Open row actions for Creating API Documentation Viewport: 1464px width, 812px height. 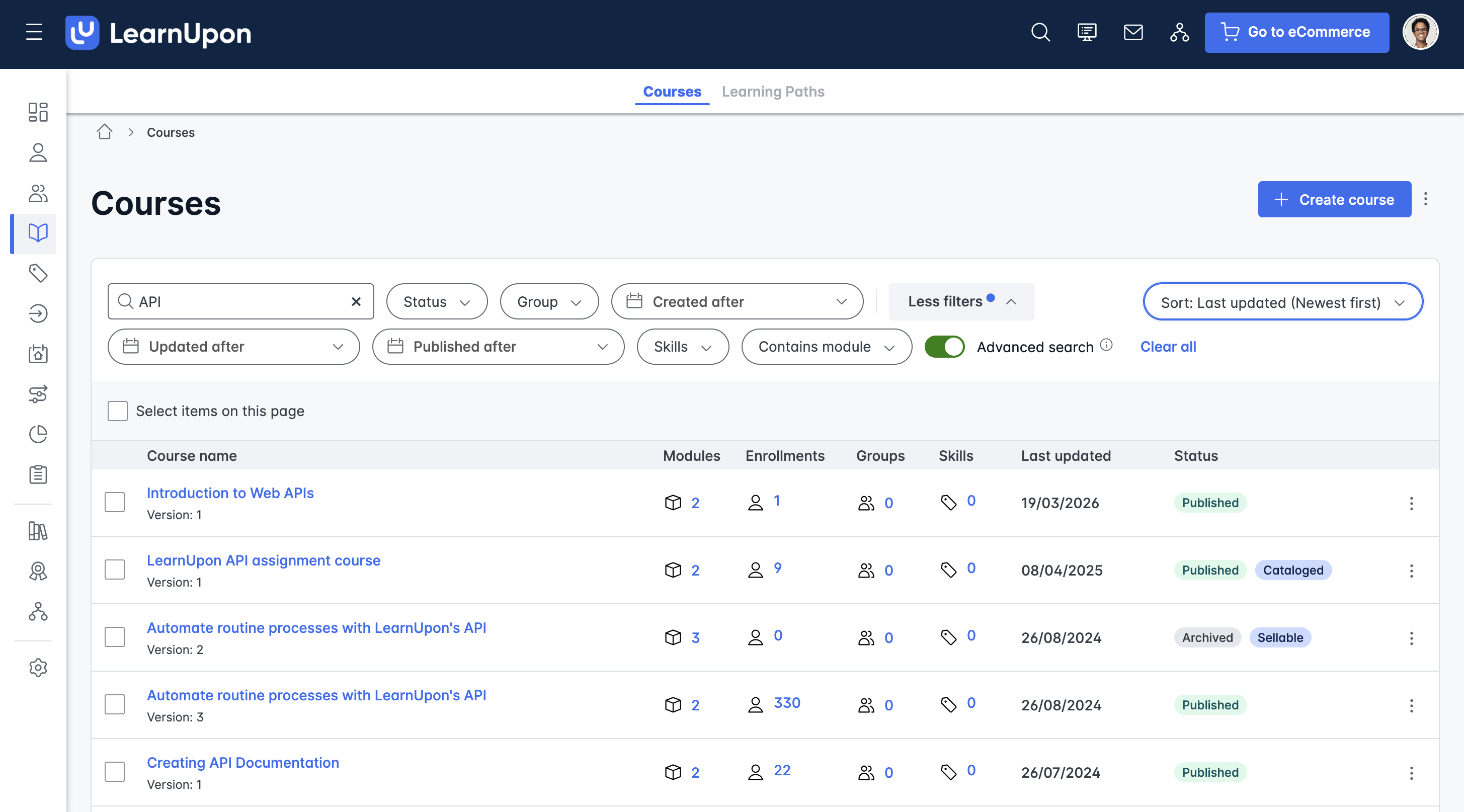1411,773
